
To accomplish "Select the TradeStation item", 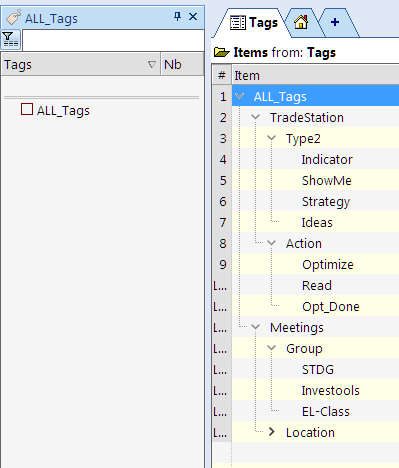I will pyautogui.click(x=307, y=118).
